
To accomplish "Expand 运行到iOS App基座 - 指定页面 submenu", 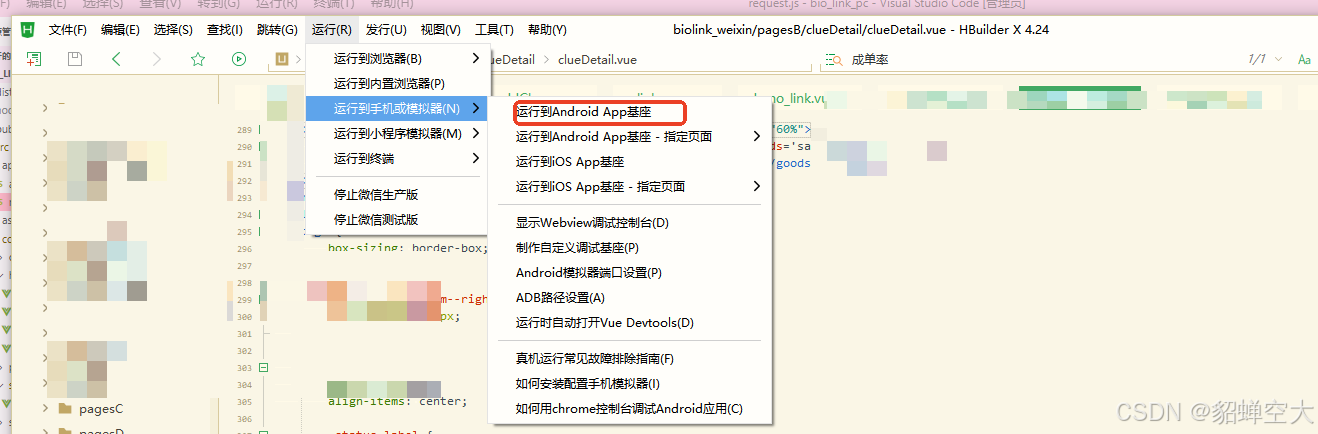I will tap(629, 186).
